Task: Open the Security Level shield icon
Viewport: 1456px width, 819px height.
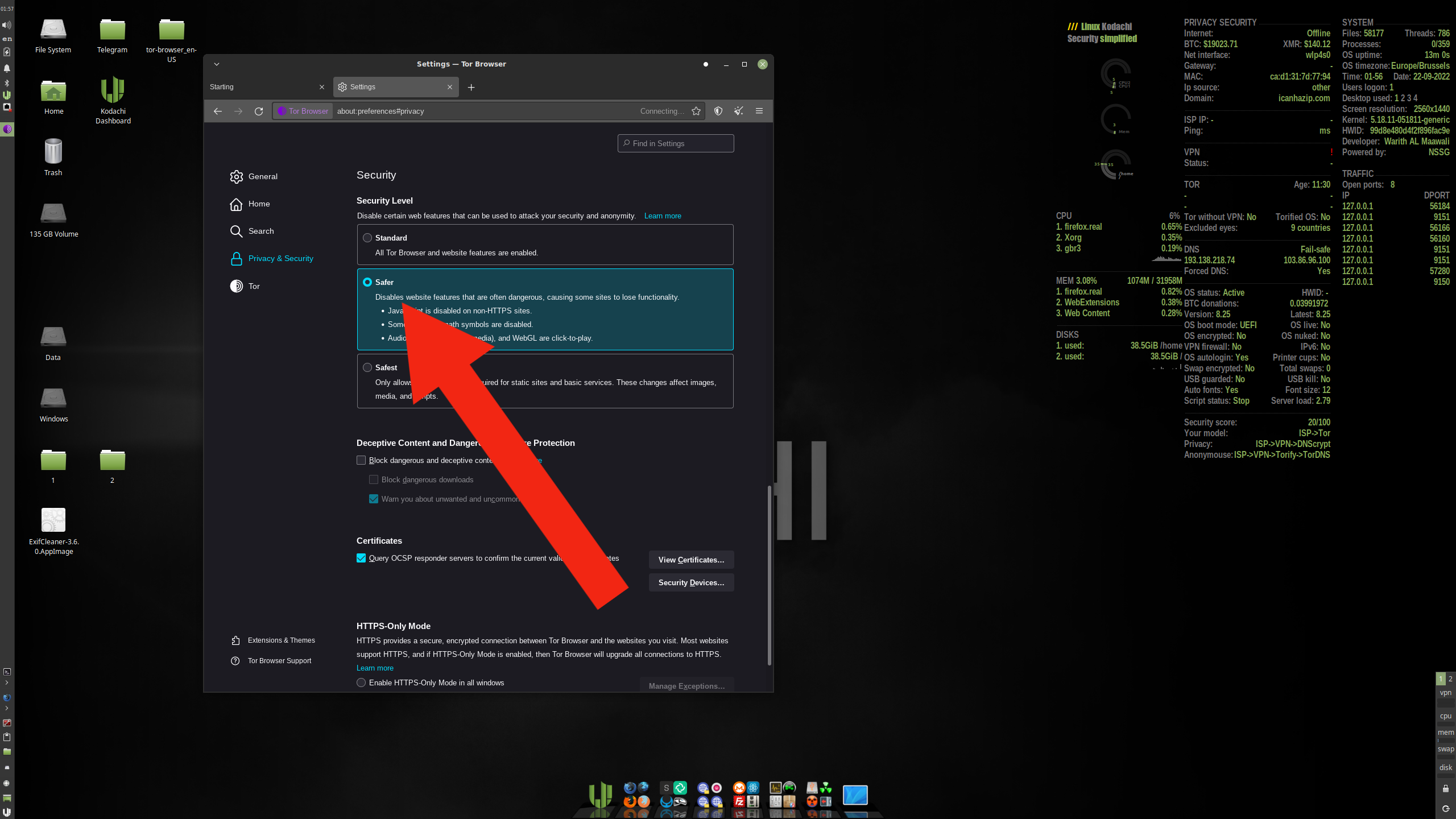Action: (x=718, y=111)
